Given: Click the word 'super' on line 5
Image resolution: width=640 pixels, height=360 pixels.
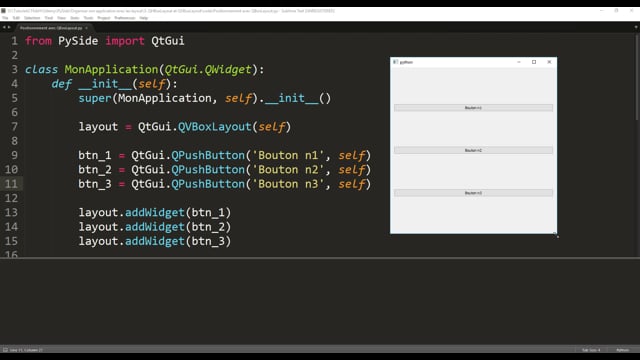Looking at the screenshot, I should click(95, 98).
